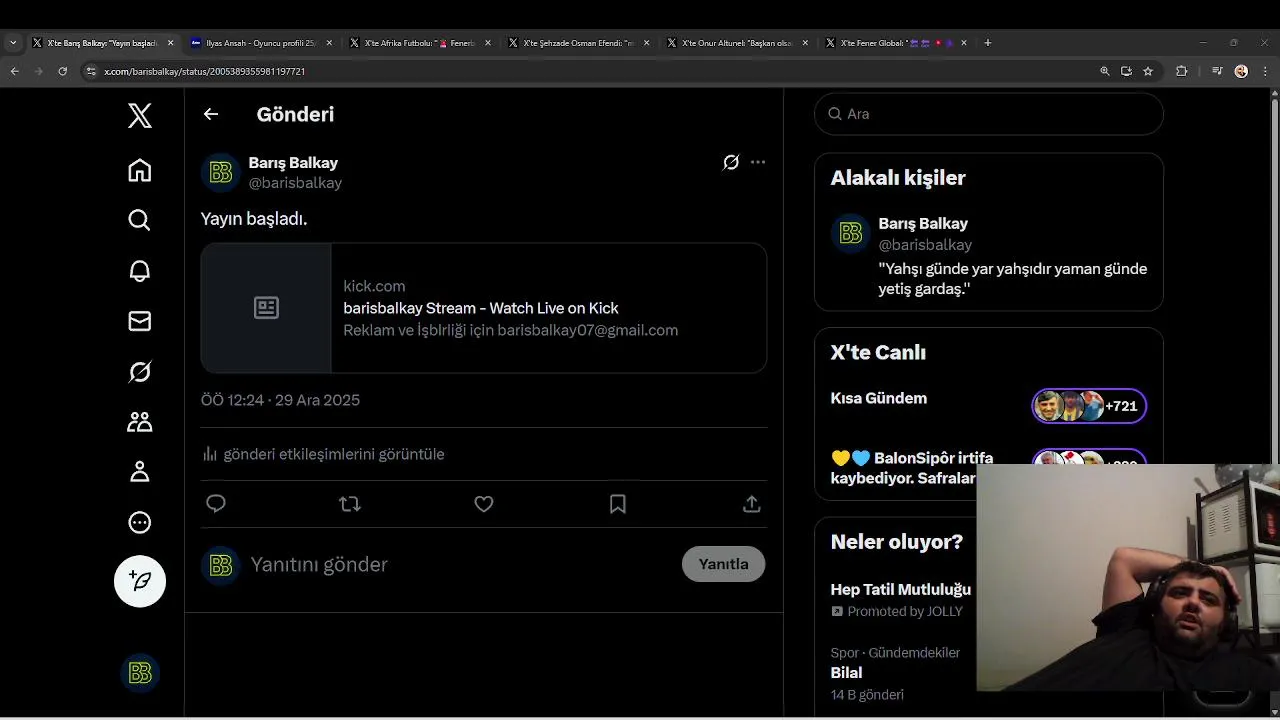Open More options circle icon in sidebar
1280x720 pixels.
(x=140, y=522)
